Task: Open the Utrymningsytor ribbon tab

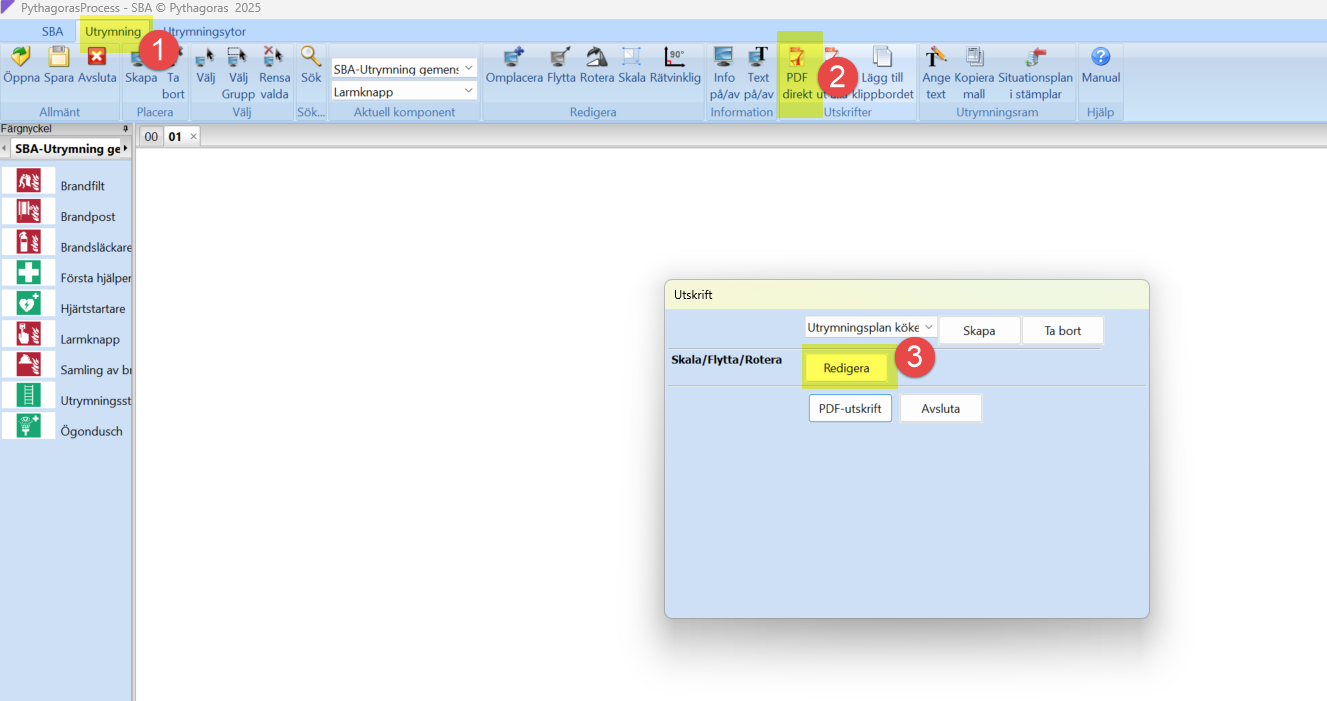Action: (x=204, y=31)
